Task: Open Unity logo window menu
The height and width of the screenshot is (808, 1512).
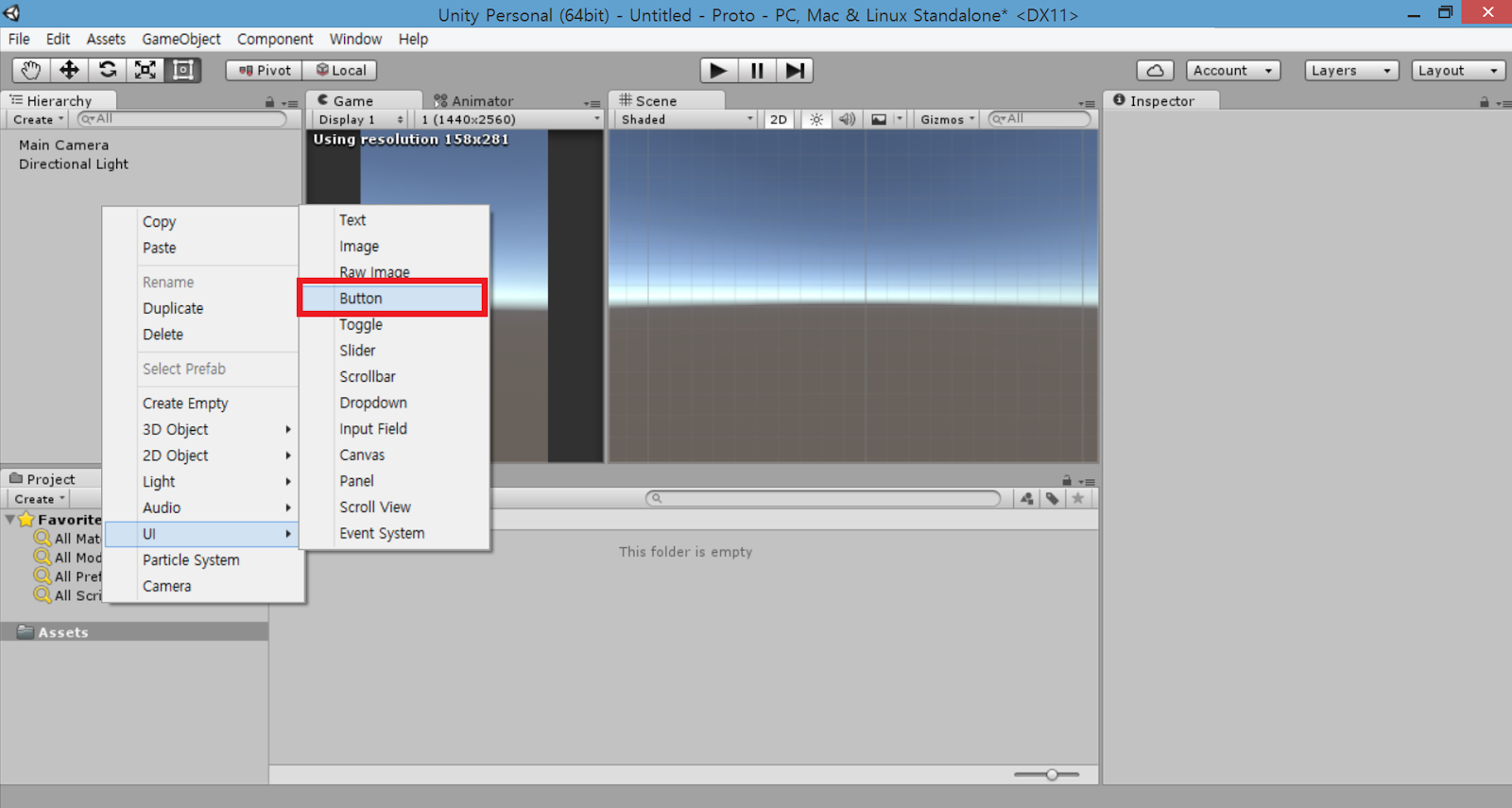Action: click(x=12, y=13)
